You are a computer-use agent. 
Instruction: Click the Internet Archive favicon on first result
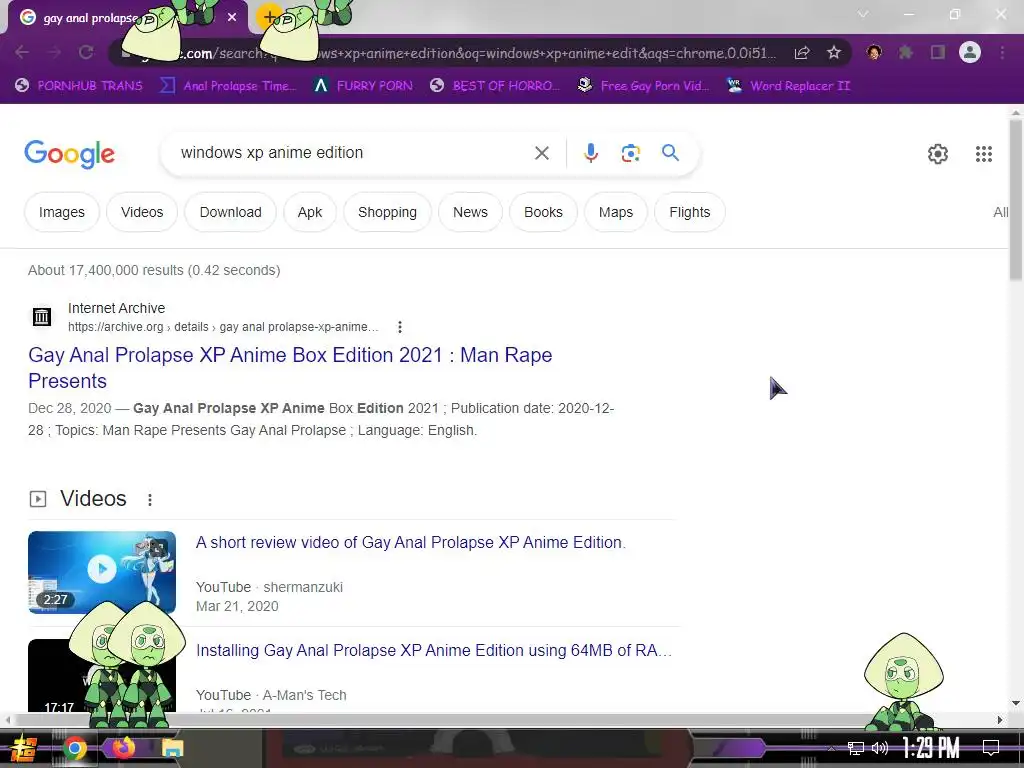42,317
